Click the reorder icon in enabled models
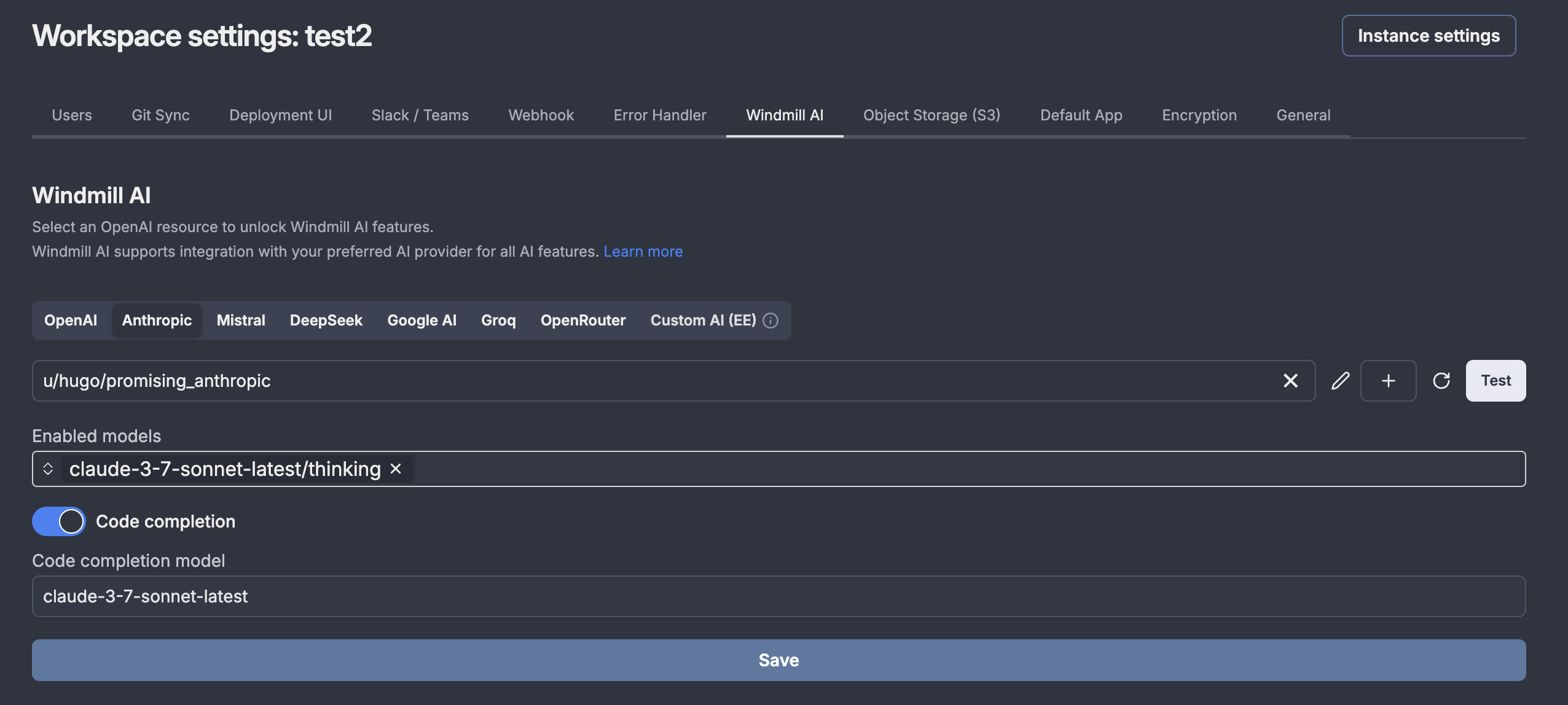This screenshot has width=1568, height=705. click(x=48, y=469)
